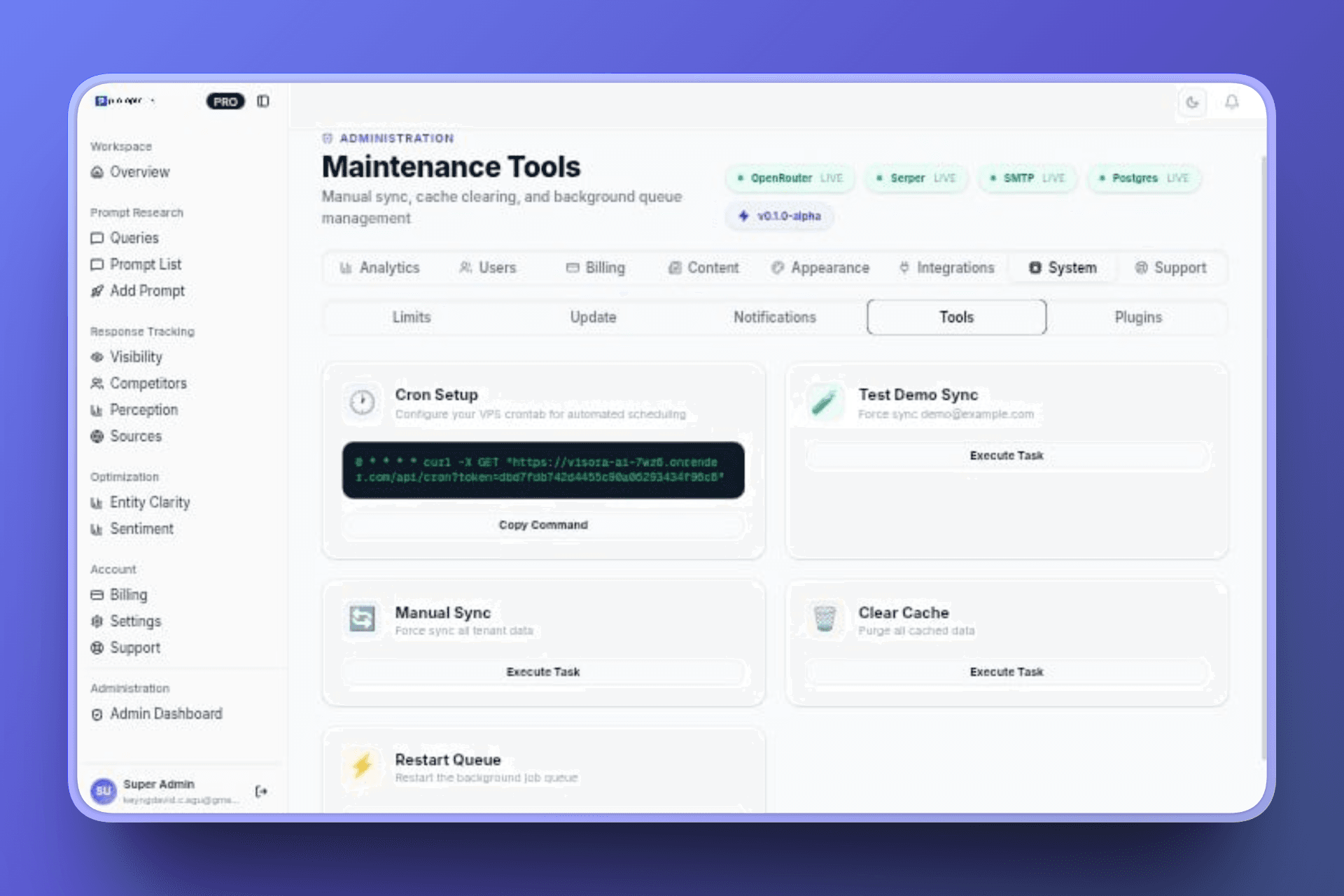Switch to the Tools sub-tab
Image resolution: width=1344 pixels, height=896 pixels.
956,318
